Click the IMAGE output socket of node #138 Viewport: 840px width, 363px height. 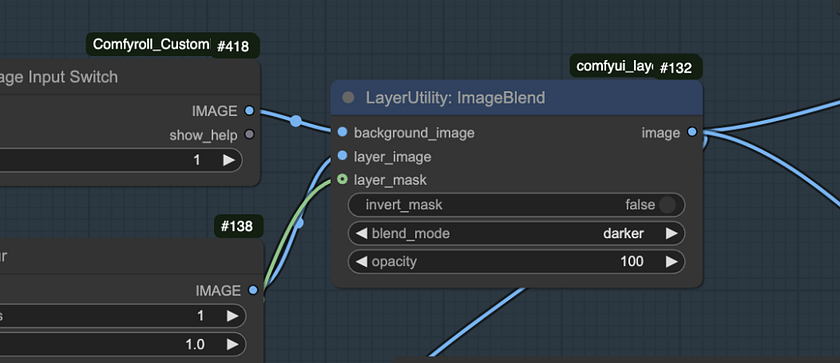click(x=253, y=290)
